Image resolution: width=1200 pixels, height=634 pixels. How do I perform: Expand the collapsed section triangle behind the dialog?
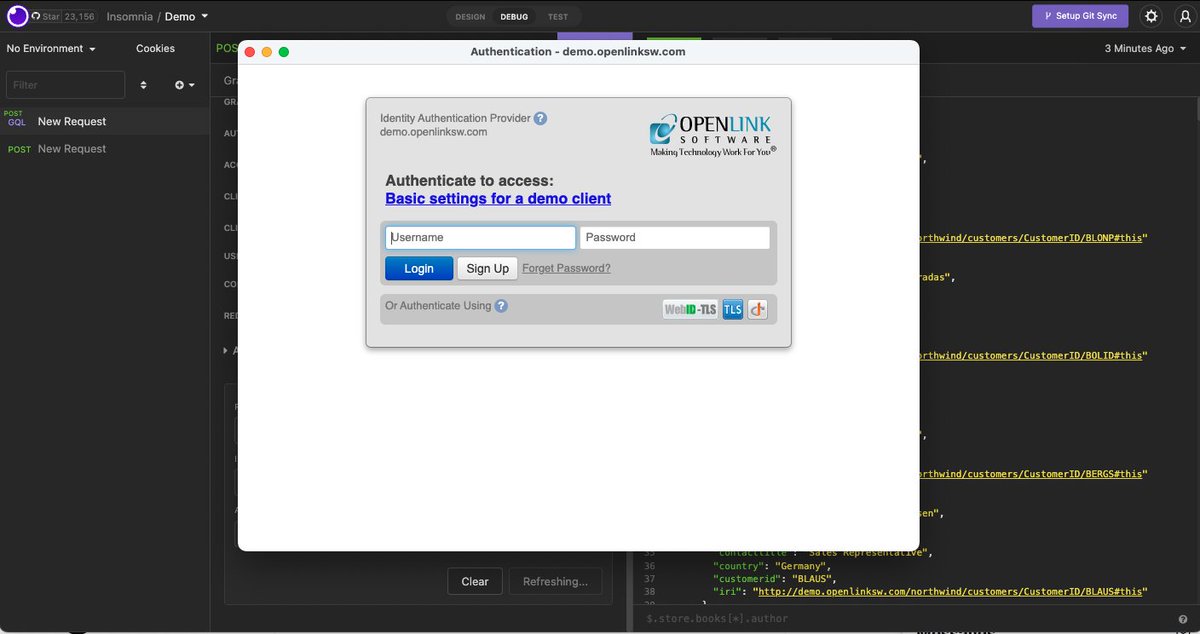226,351
